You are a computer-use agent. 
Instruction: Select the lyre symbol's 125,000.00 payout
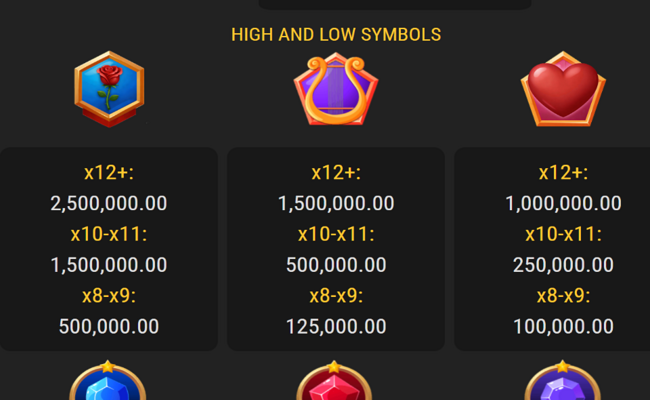(336, 326)
